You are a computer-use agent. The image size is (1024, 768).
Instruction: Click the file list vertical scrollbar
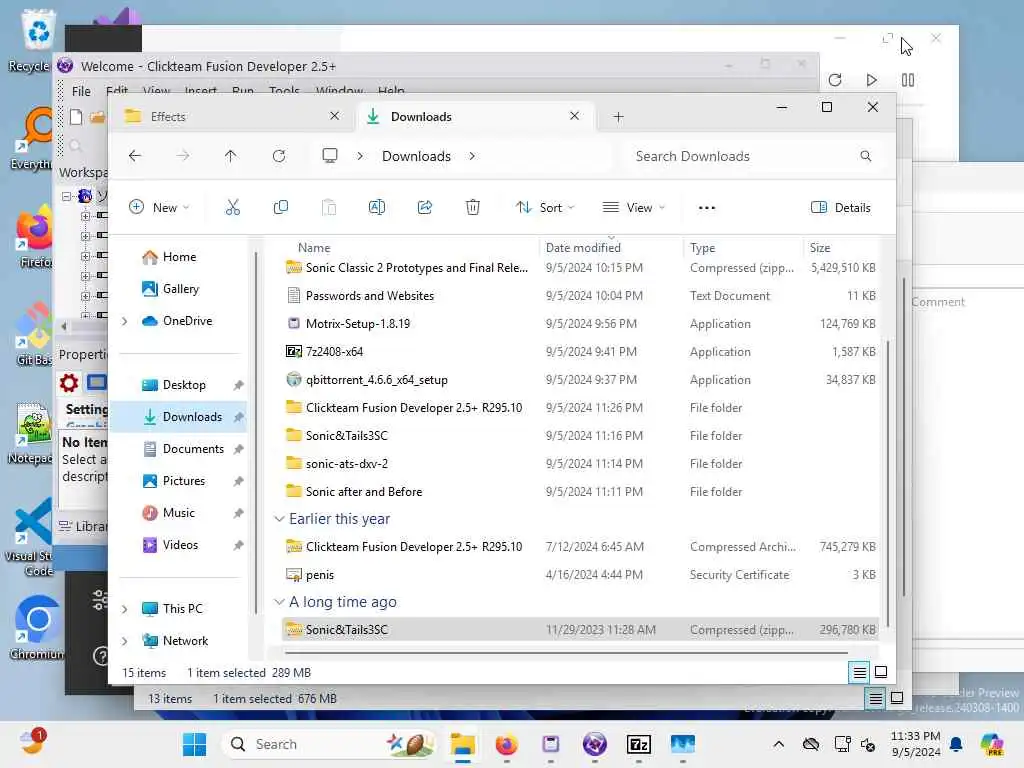point(888,483)
